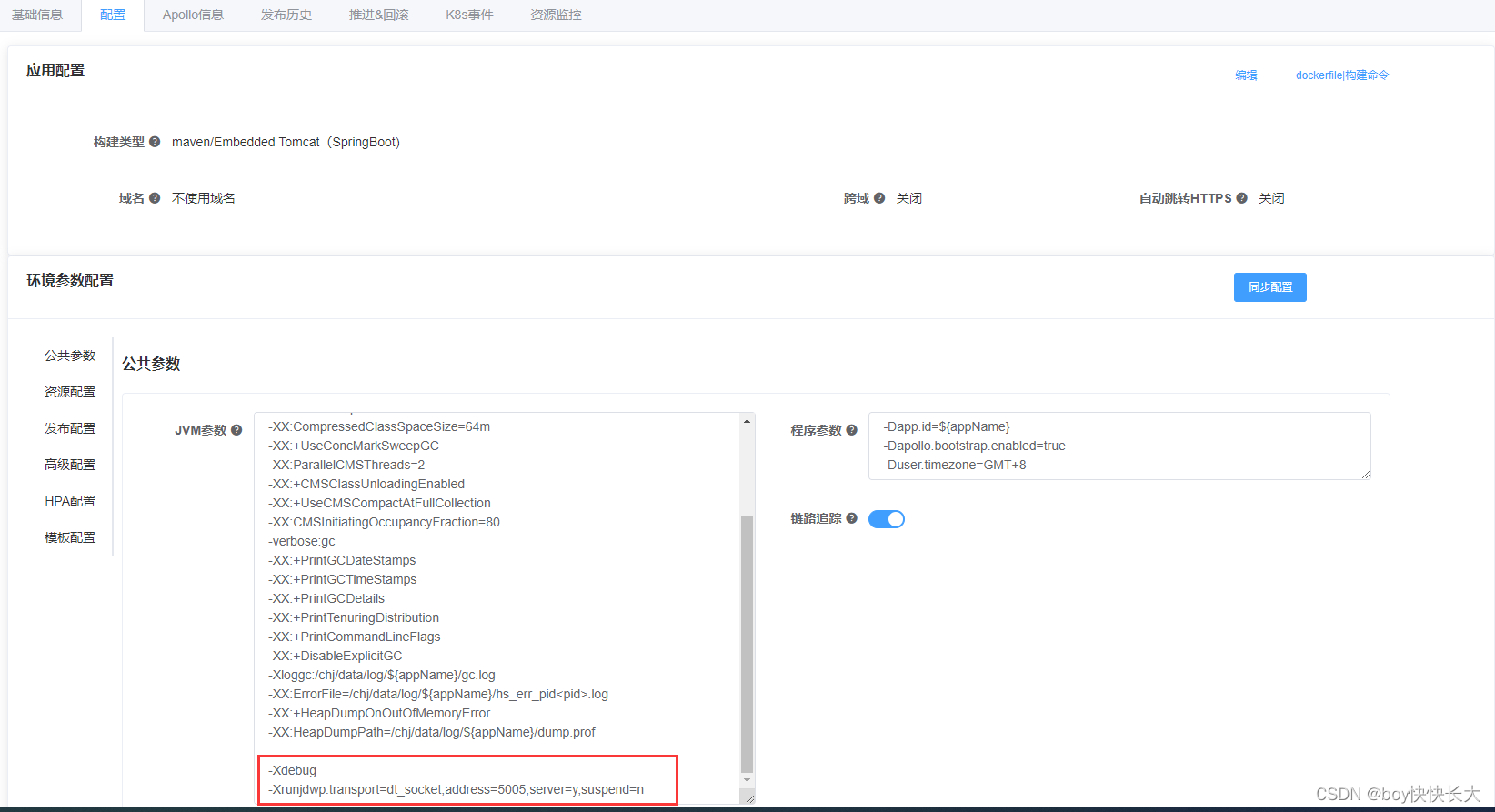The height and width of the screenshot is (812, 1495).
Task: Click the 同步配置 button
Action: [x=1269, y=287]
